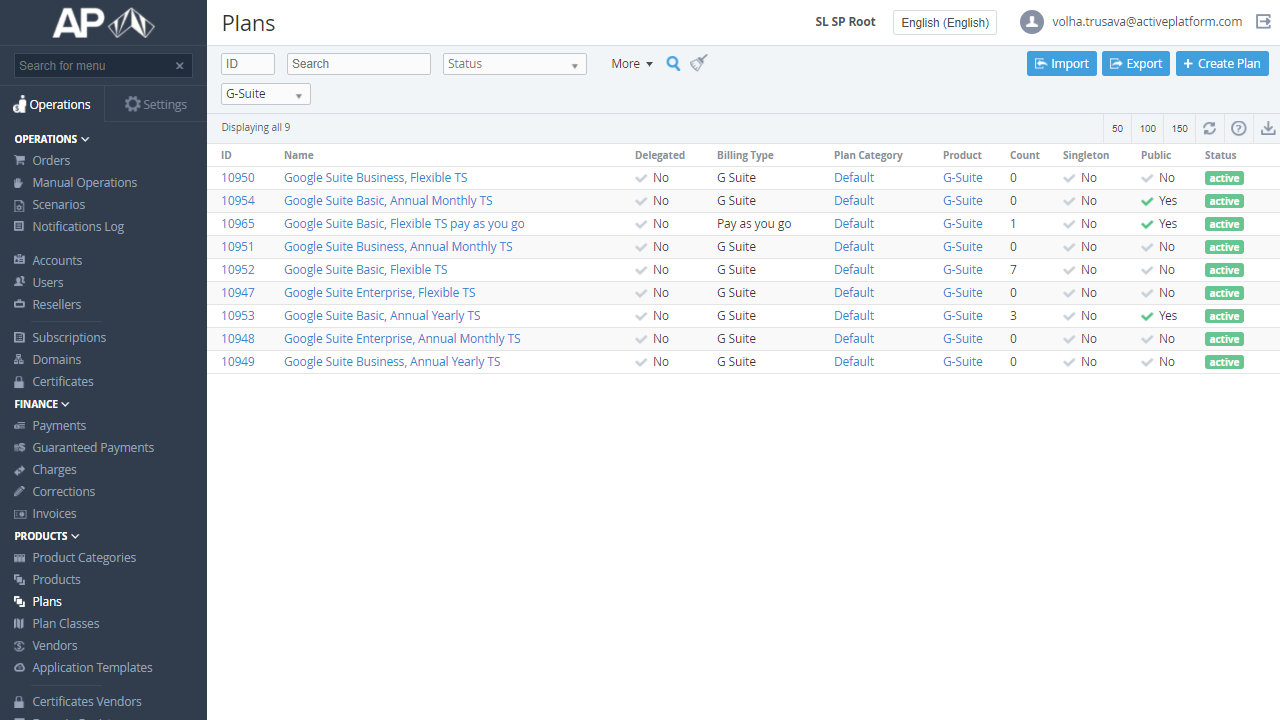Viewport: 1280px width, 720px height.
Task: Expand the More filters dropdown
Action: (x=632, y=64)
